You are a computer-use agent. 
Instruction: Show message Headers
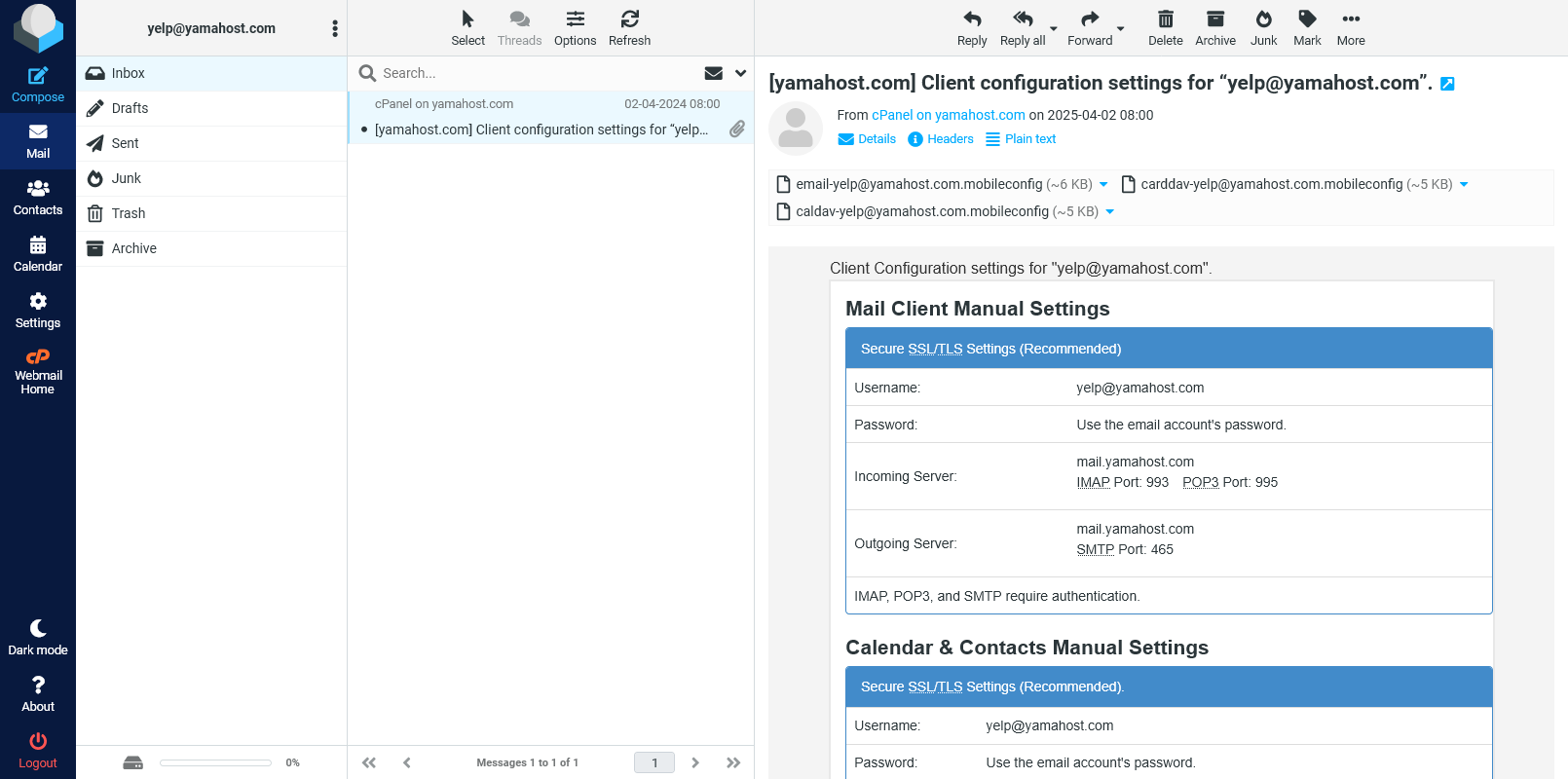pos(941,139)
